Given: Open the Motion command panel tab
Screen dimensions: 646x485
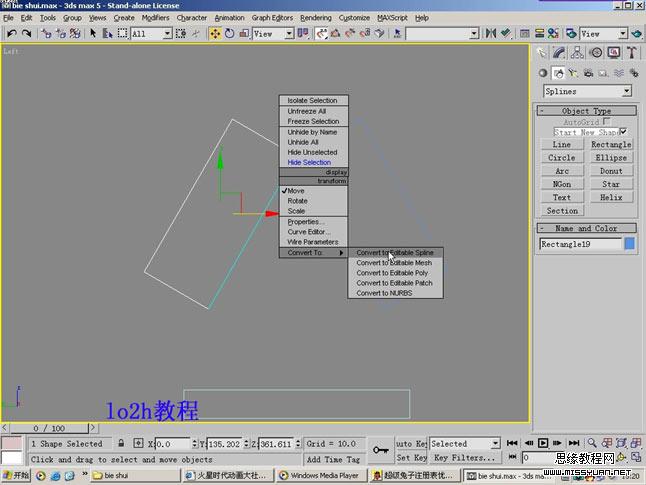Looking at the screenshot, I should coord(596,52).
